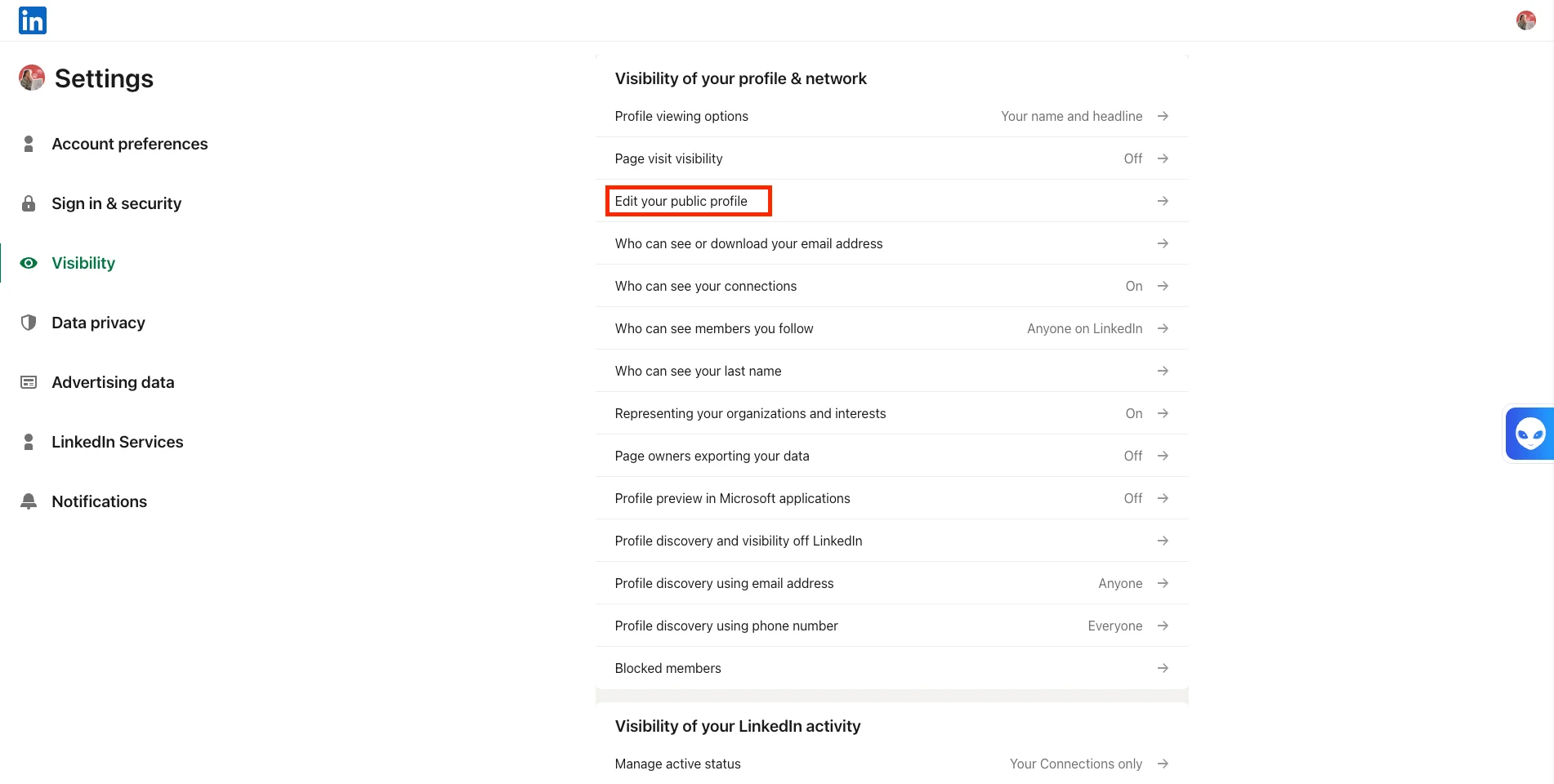The image size is (1554, 784).
Task: Click the person icon for LinkedIn Services
Action: pos(29,442)
